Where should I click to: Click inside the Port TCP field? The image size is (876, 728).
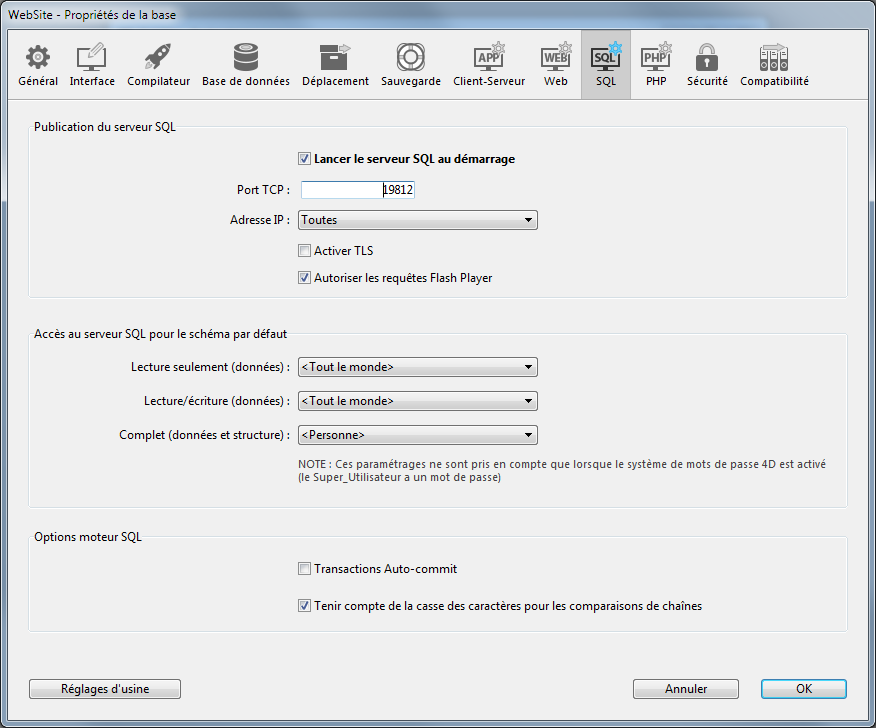(x=357, y=189)
